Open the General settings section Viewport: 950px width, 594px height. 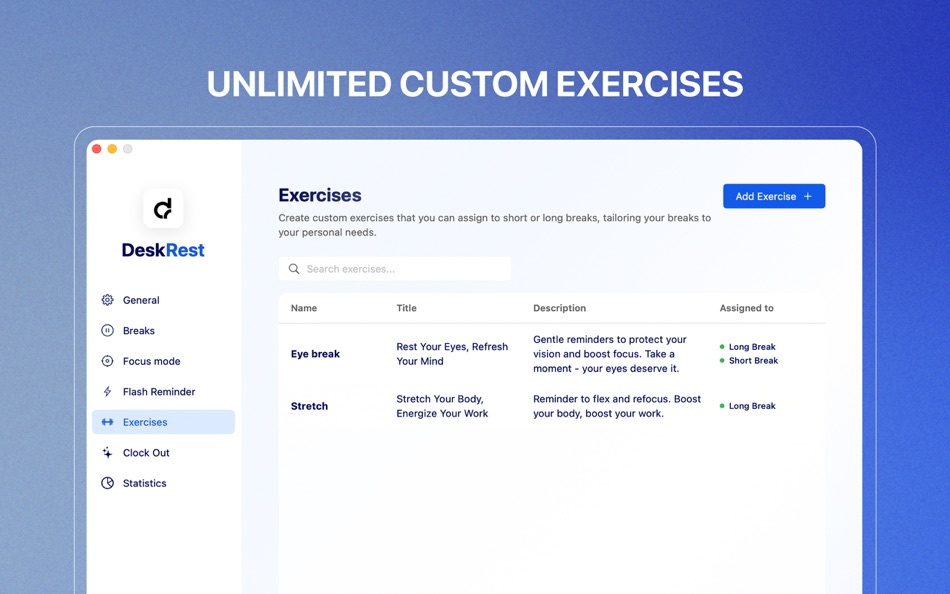[x=164, y=300]
